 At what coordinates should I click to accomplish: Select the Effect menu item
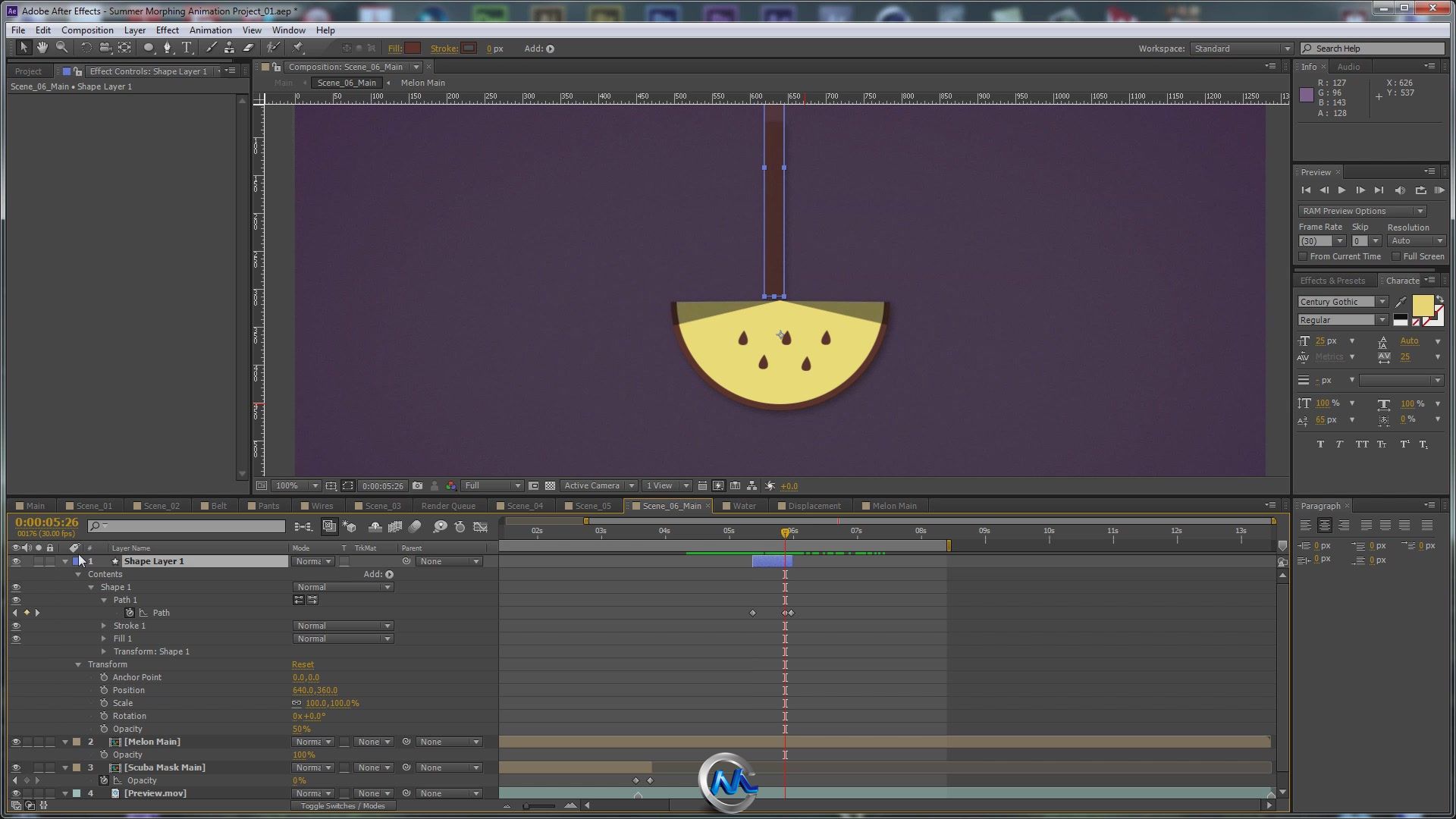167,30
